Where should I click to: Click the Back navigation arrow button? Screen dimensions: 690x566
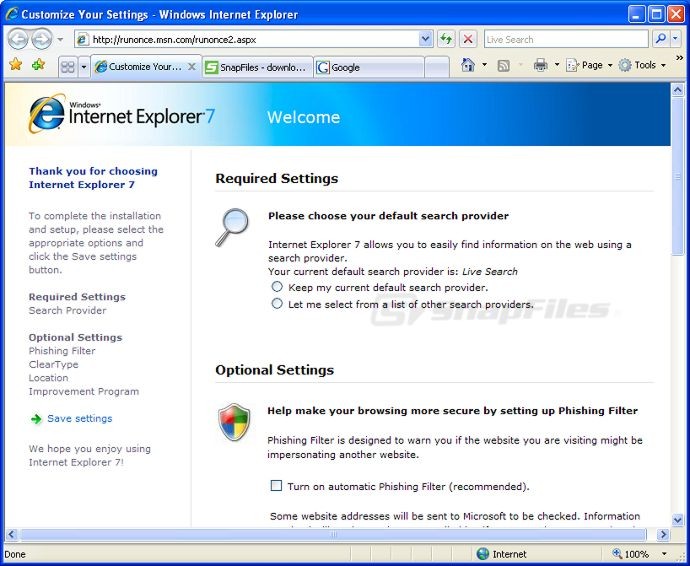(18, 39)
